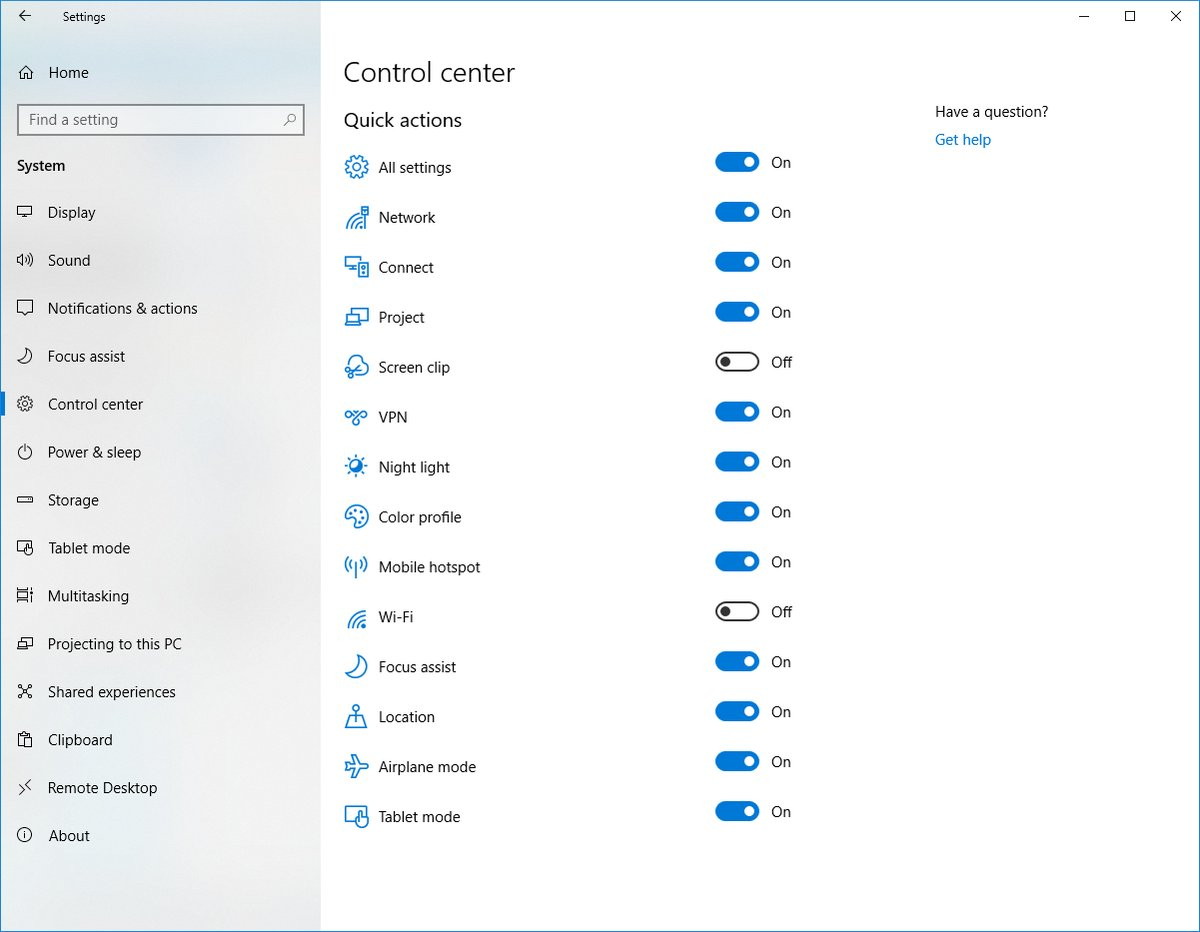Click the Screen clip icon
Screen dimensions: 1200x932
[x=356, y=367]
